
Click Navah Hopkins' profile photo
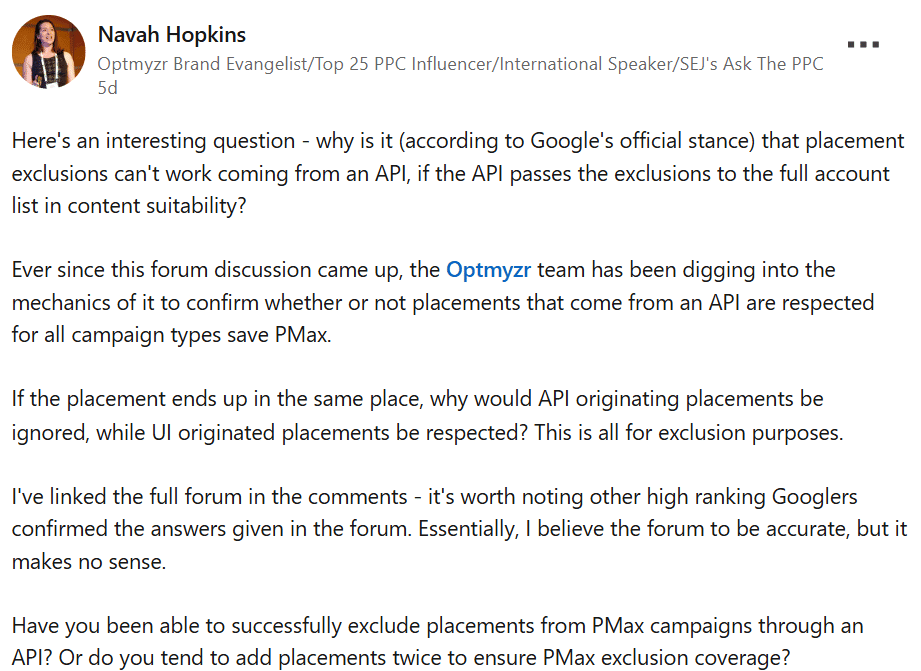(48, 51)
